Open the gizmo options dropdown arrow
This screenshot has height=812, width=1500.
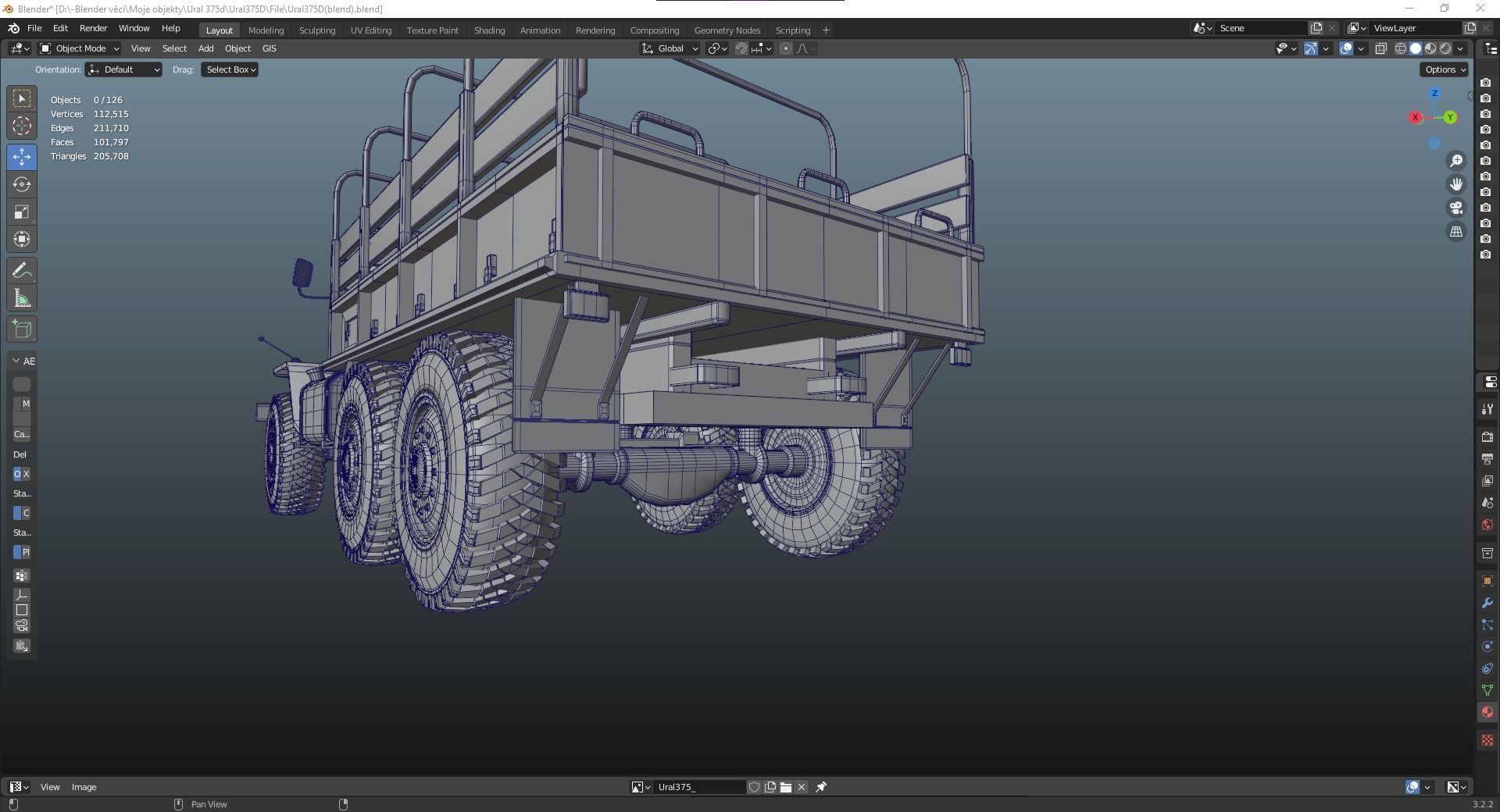[x=1326, y=48]
